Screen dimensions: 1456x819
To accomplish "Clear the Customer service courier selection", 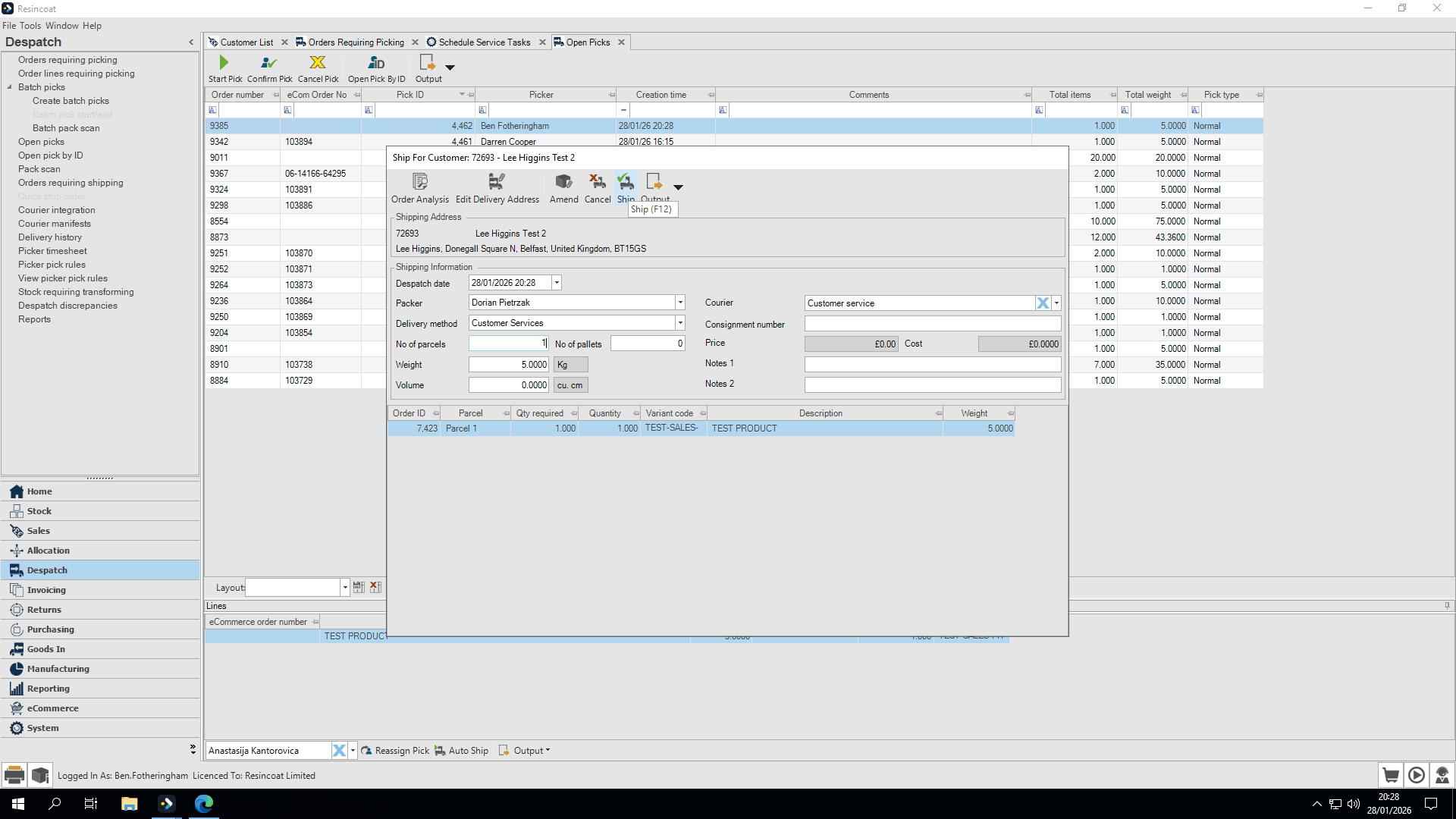I will pyautogui.click(x=1043, y=303).
